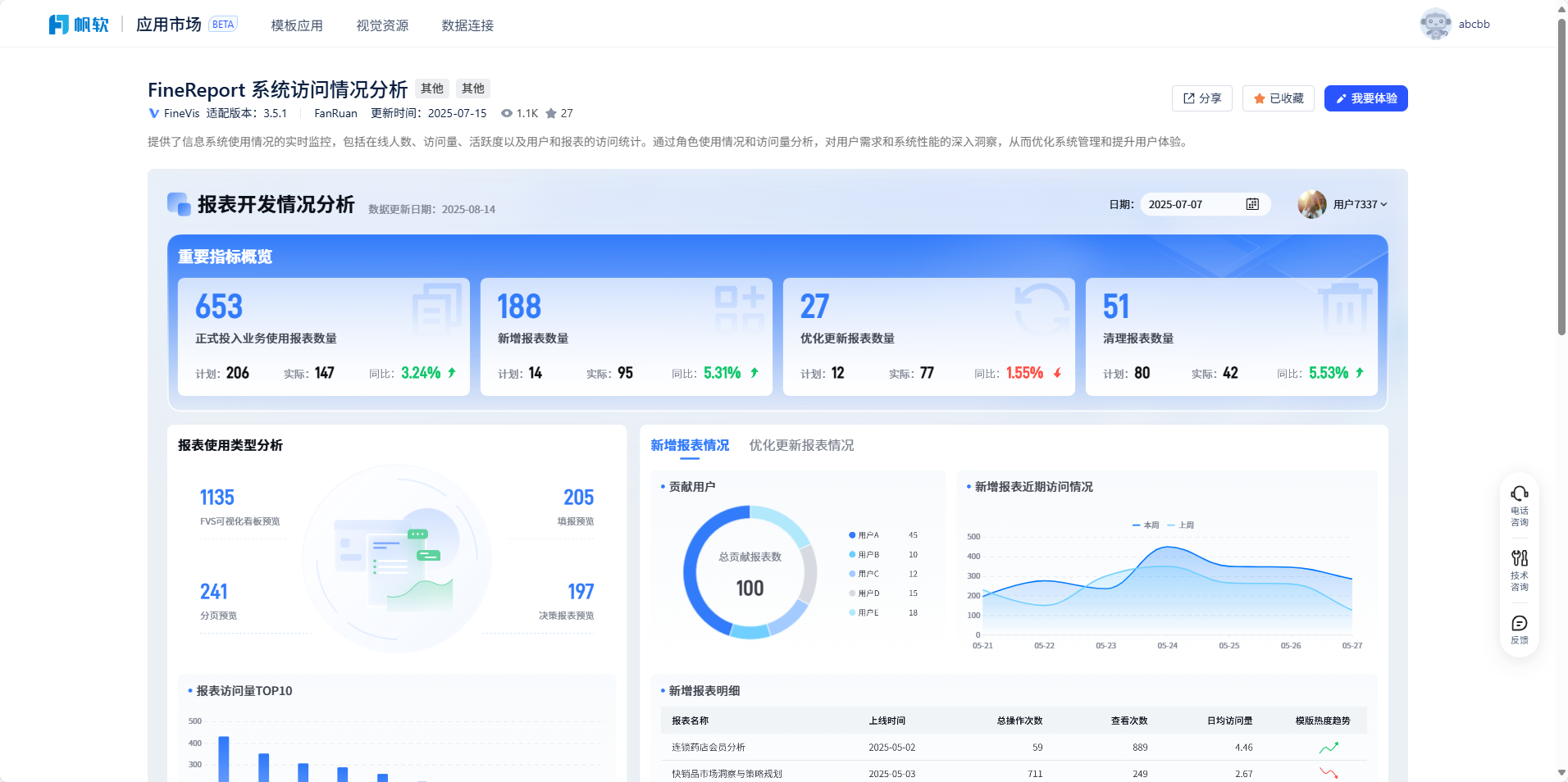Toggle 用户D legend entry
Screen dimensions: 1568x782
point(864,593)
